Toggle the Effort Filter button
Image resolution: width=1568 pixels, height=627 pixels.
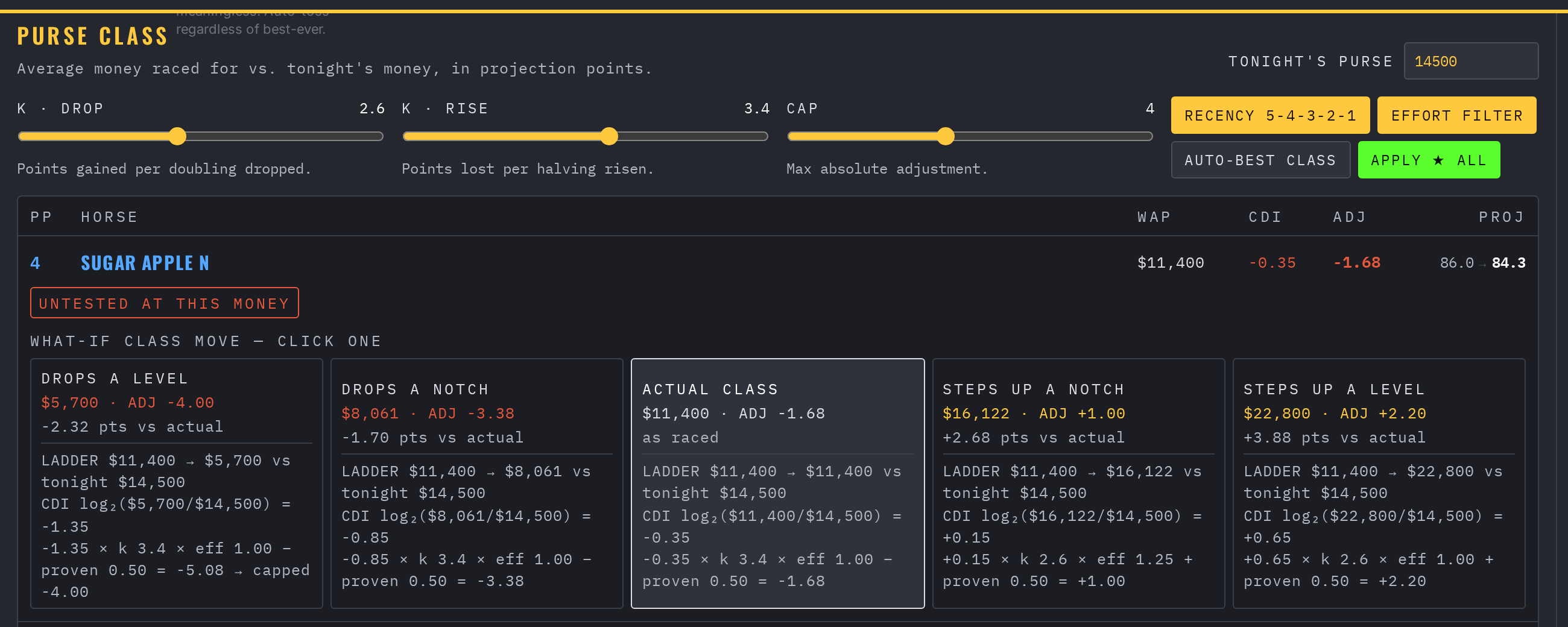[x=1456, y=116]
